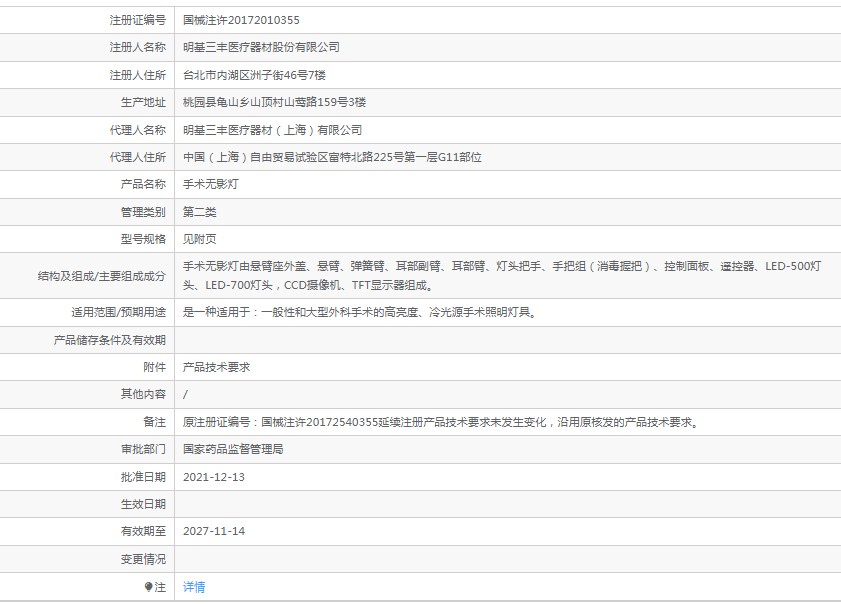The height and width of the screenshot is (604, 841).
Task: Click the 变更情况 label
Action: pyautogui.click(x=143, y=559)
